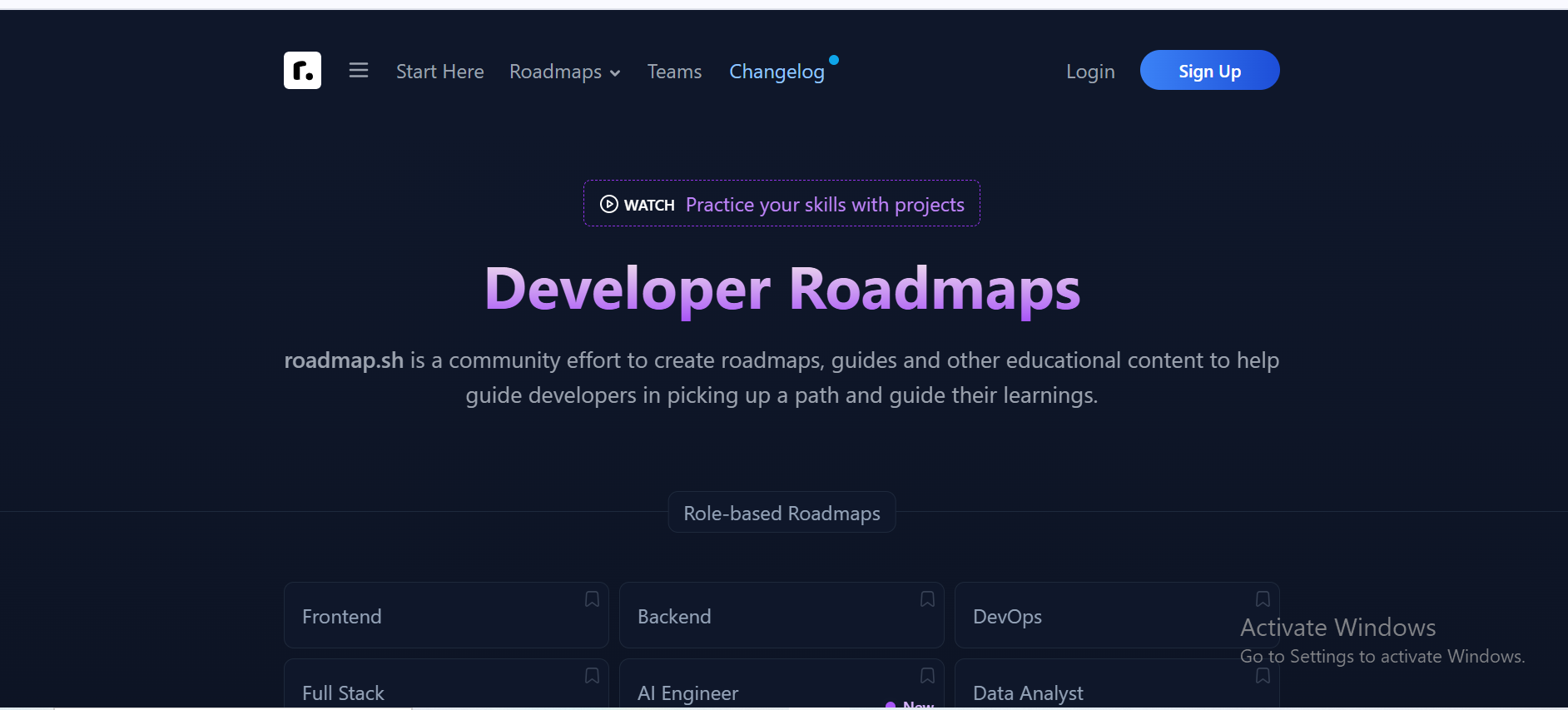This screenshot has height=710, width=1568.
Task: Bookmark the DevOps roadmap
Action: 1263,599
